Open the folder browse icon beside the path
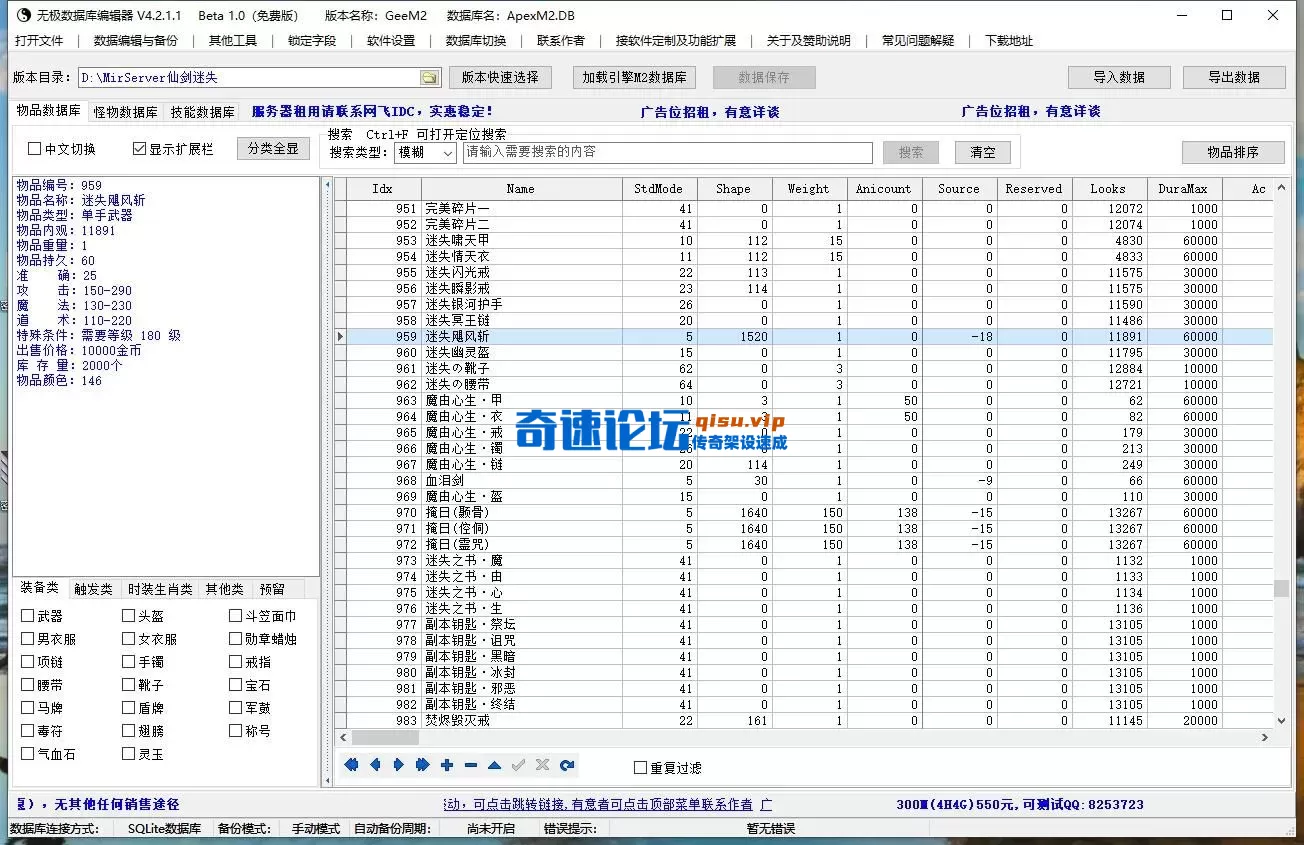This screenshot has height=845, width=1304. (x=427, y=75)
